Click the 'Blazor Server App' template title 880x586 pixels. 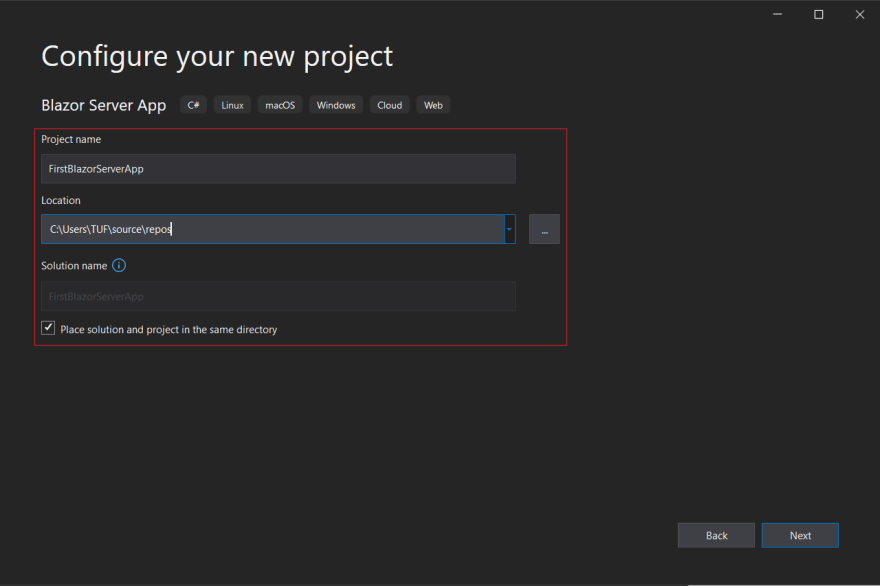coord(104,106)
